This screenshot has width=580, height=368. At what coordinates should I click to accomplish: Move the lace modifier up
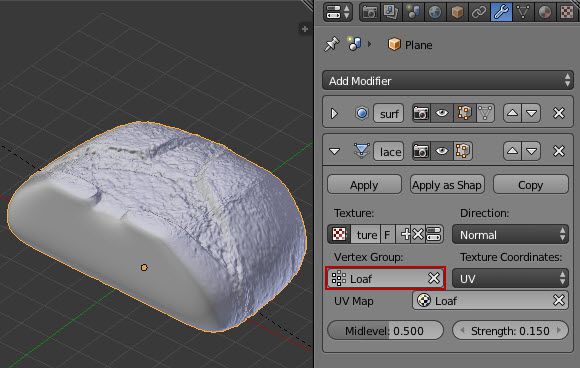tap(512, 151)
